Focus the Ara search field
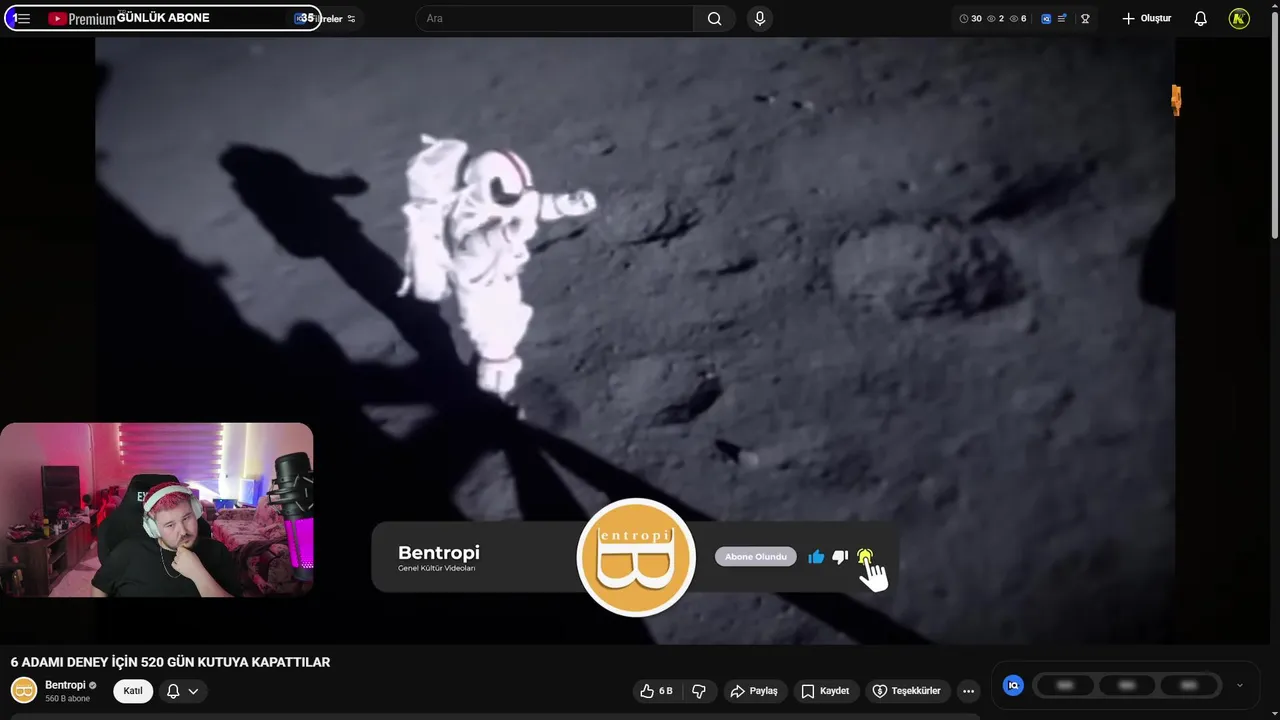1280x720 pixels. pos(555,18)
